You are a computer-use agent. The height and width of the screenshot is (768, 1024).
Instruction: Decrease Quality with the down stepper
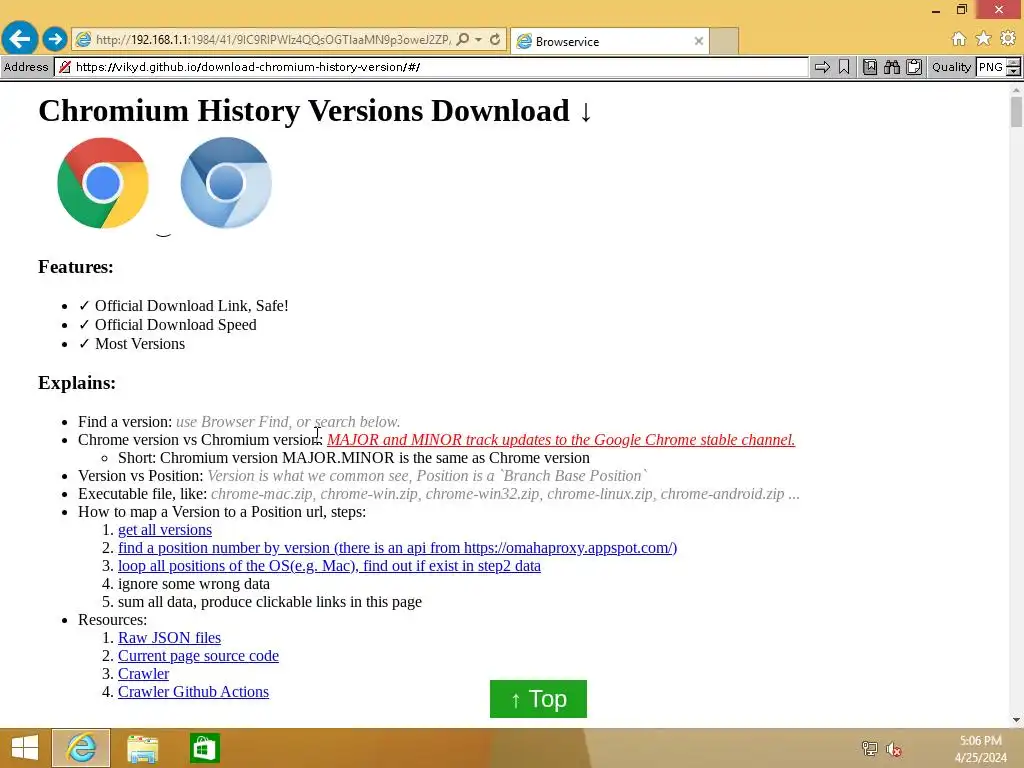(1014, 71)
